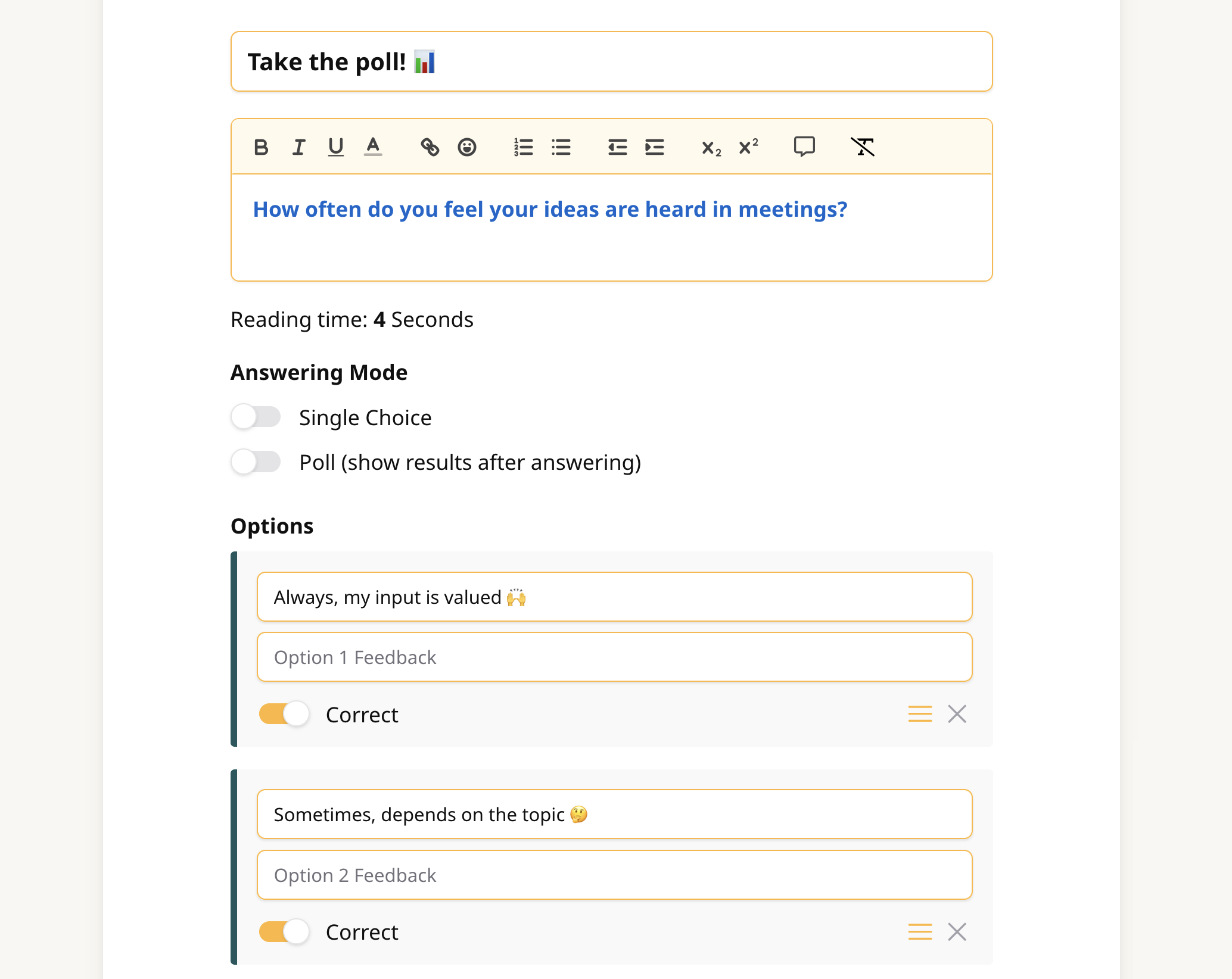Open the emoji picker
Viewport: 1232px width, 979px height.
[x=467, y=147]
